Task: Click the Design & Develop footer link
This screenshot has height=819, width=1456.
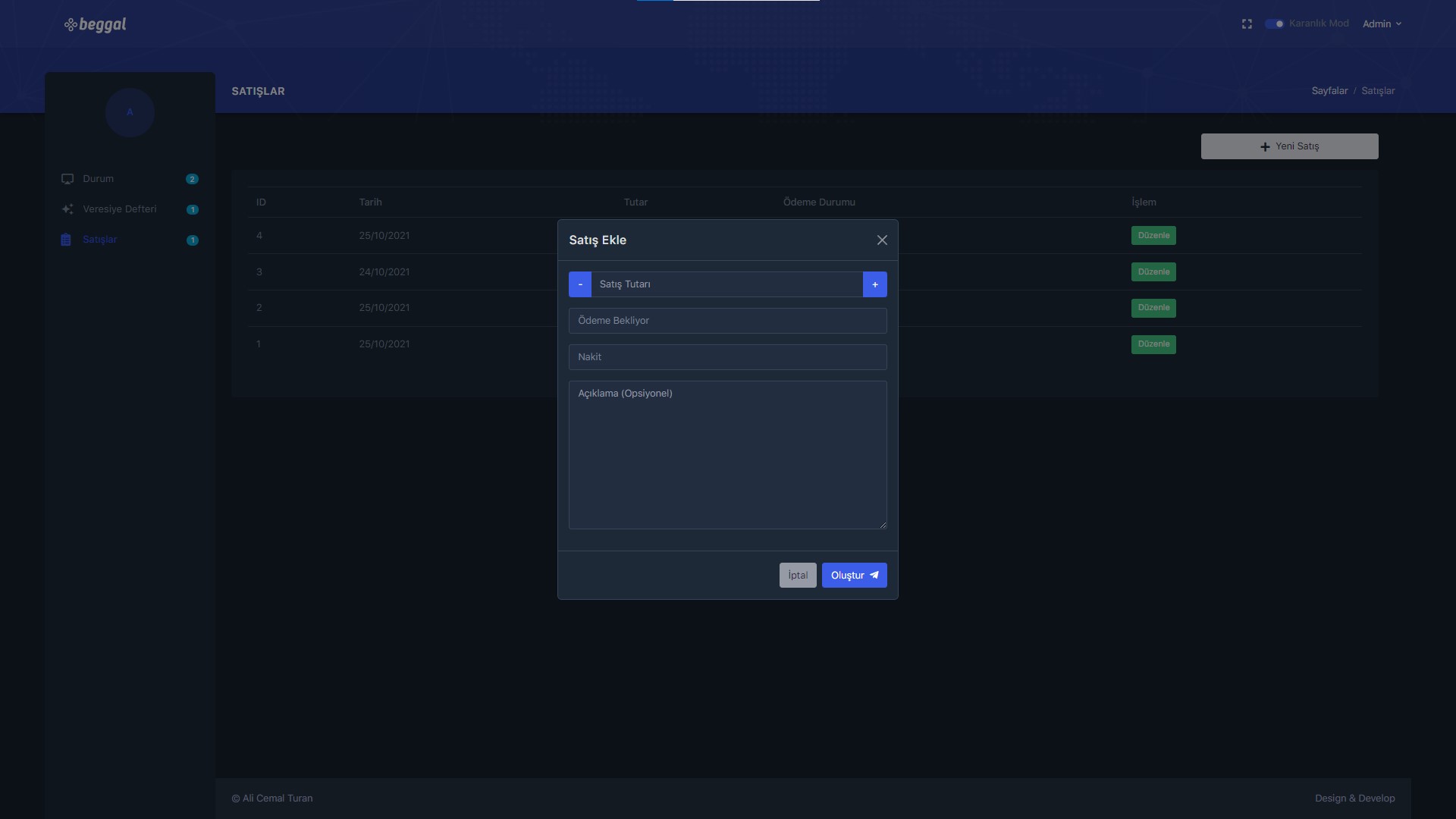Action: [1354, 799]
